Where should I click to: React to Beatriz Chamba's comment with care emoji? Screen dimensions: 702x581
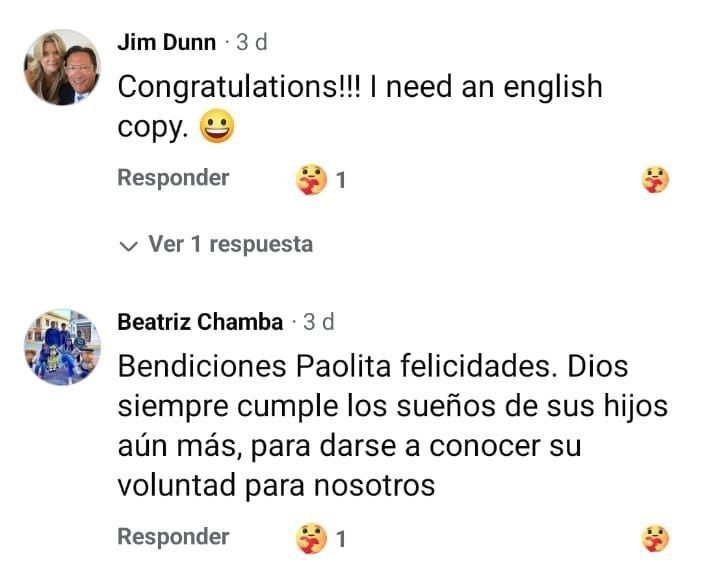pos(655,538)
